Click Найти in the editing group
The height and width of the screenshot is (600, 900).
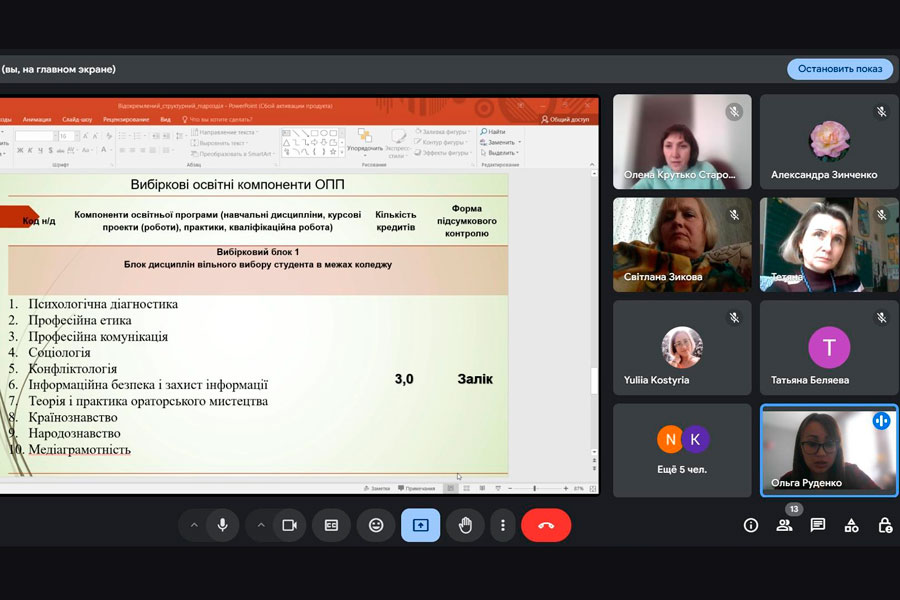pos(493,131)
